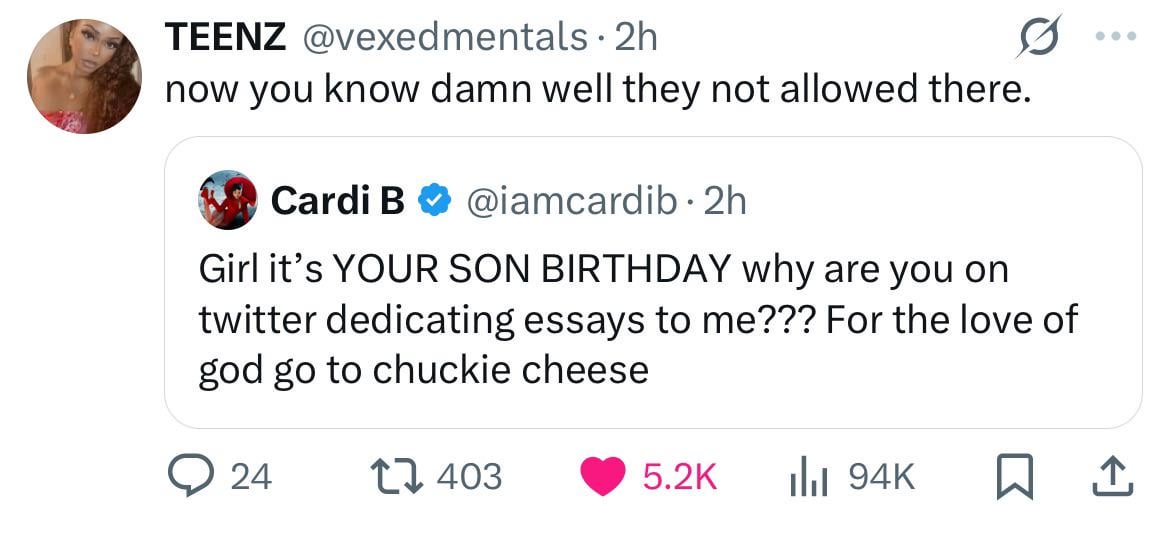This screenshot has height=539, width=1170.
Task: Open Cardi B's small avatar
Action: pyautogui.click(x=229, y=200)
